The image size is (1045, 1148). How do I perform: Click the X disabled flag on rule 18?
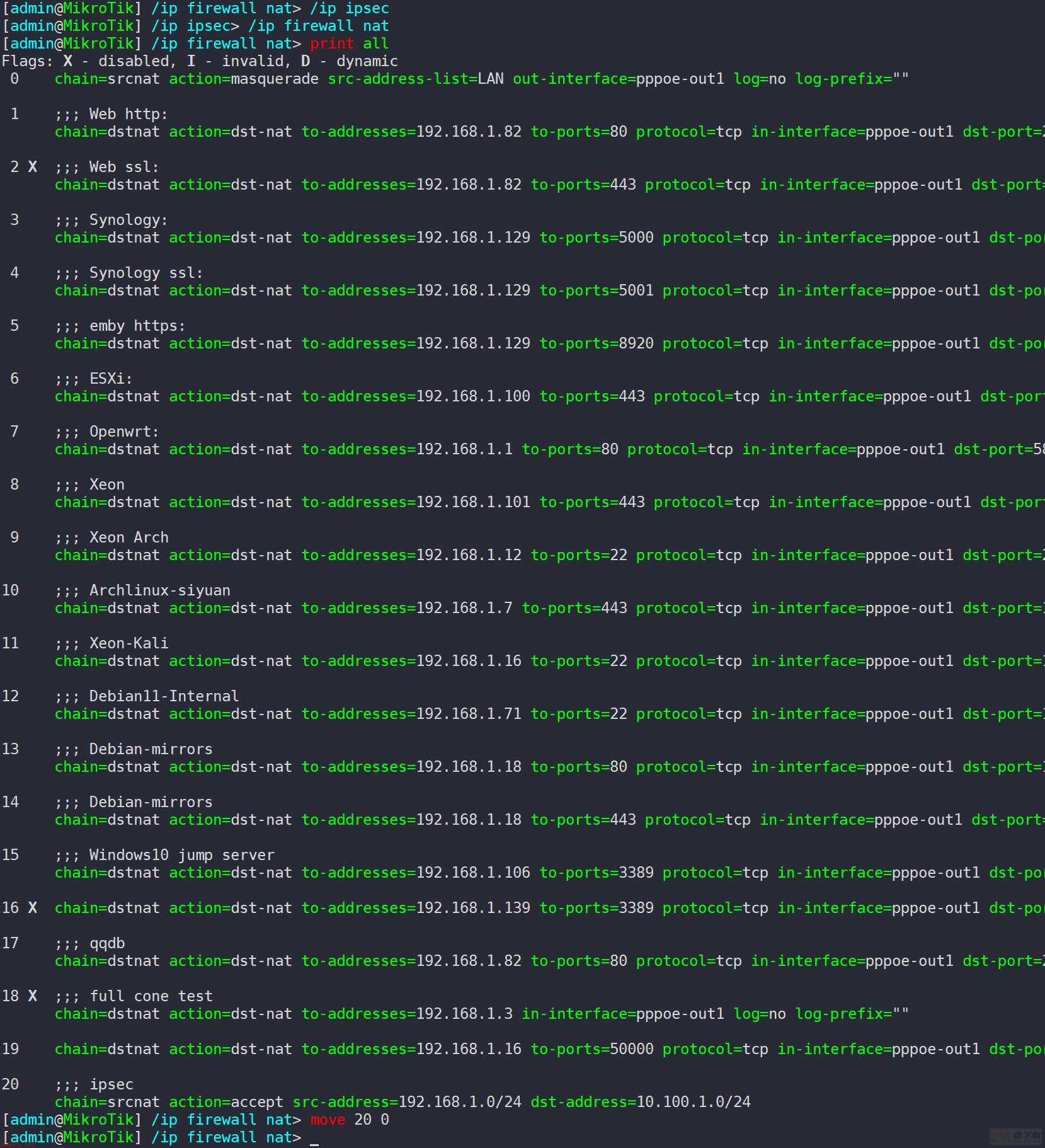click(33, 996)
